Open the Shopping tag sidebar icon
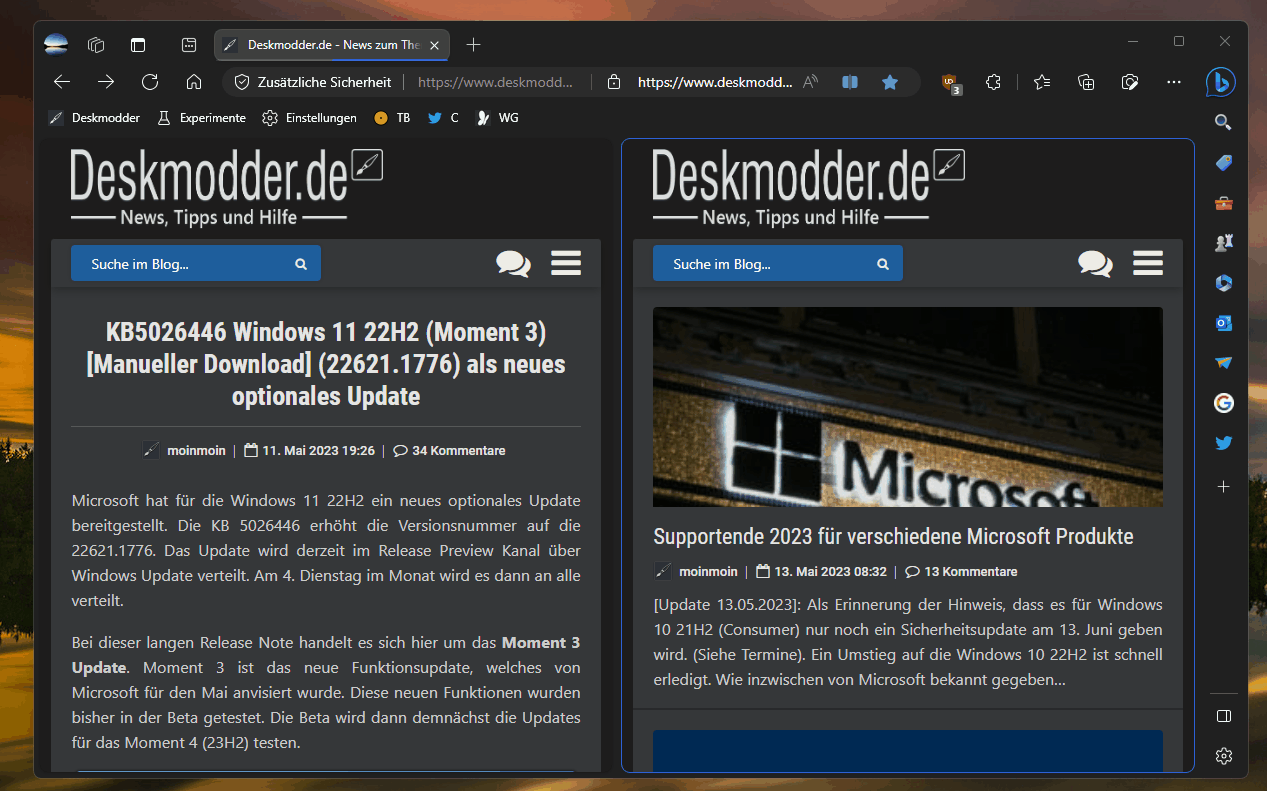This screenshot has width=1267, height=791. pos(1223,163)
